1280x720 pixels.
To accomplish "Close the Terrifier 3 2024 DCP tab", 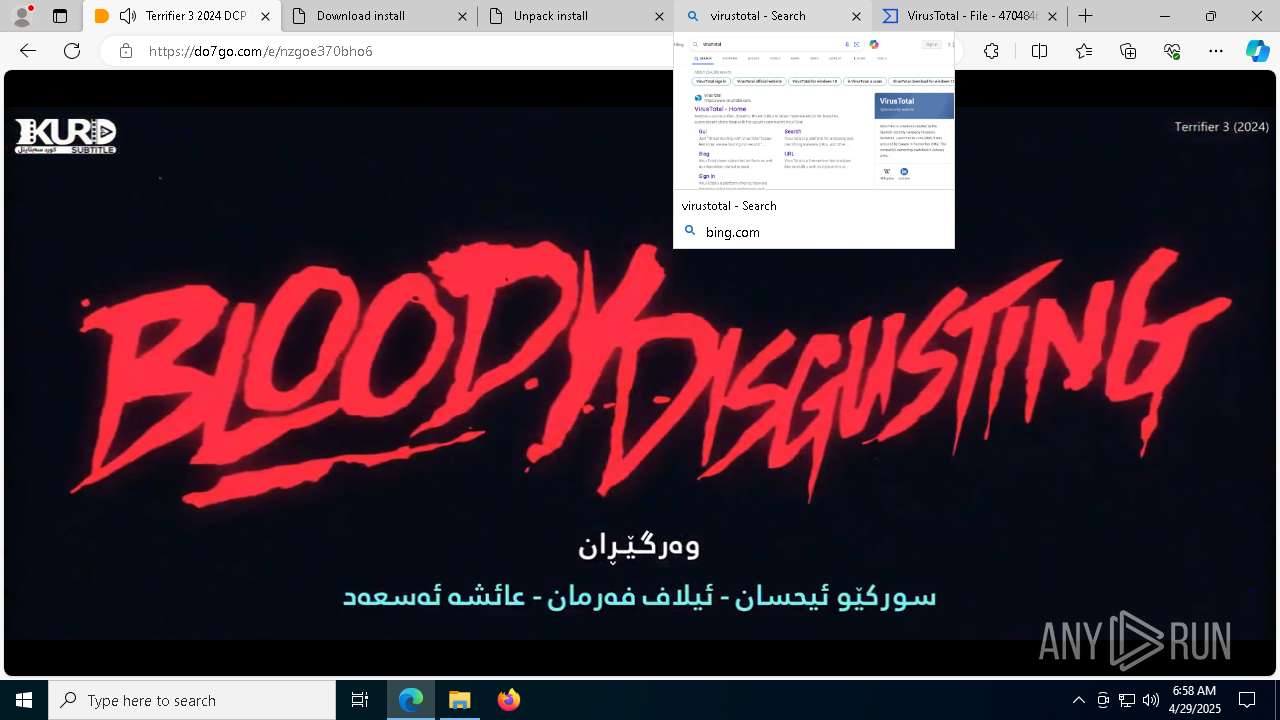I will 265,16.
